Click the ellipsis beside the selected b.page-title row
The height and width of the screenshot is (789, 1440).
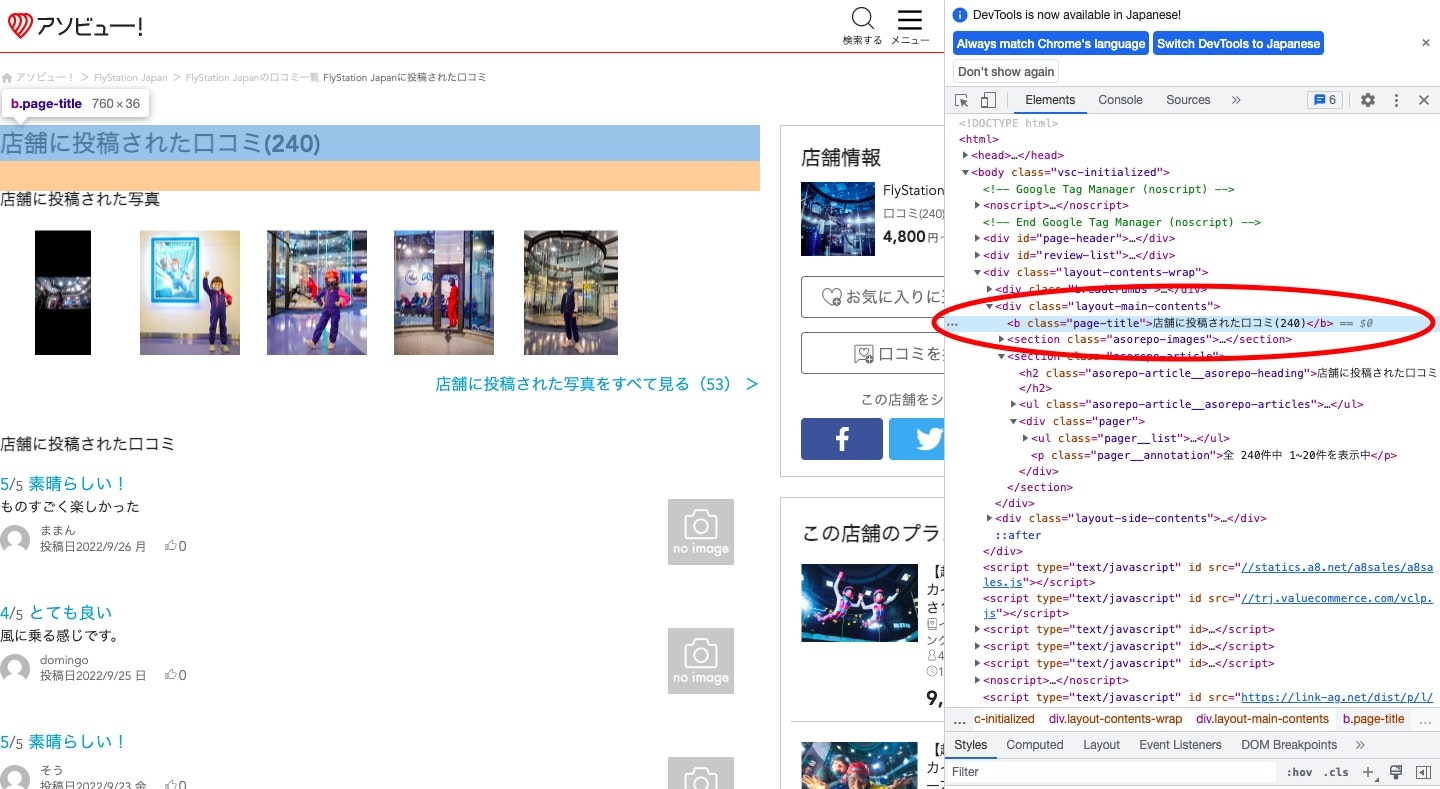pos(953,324)
